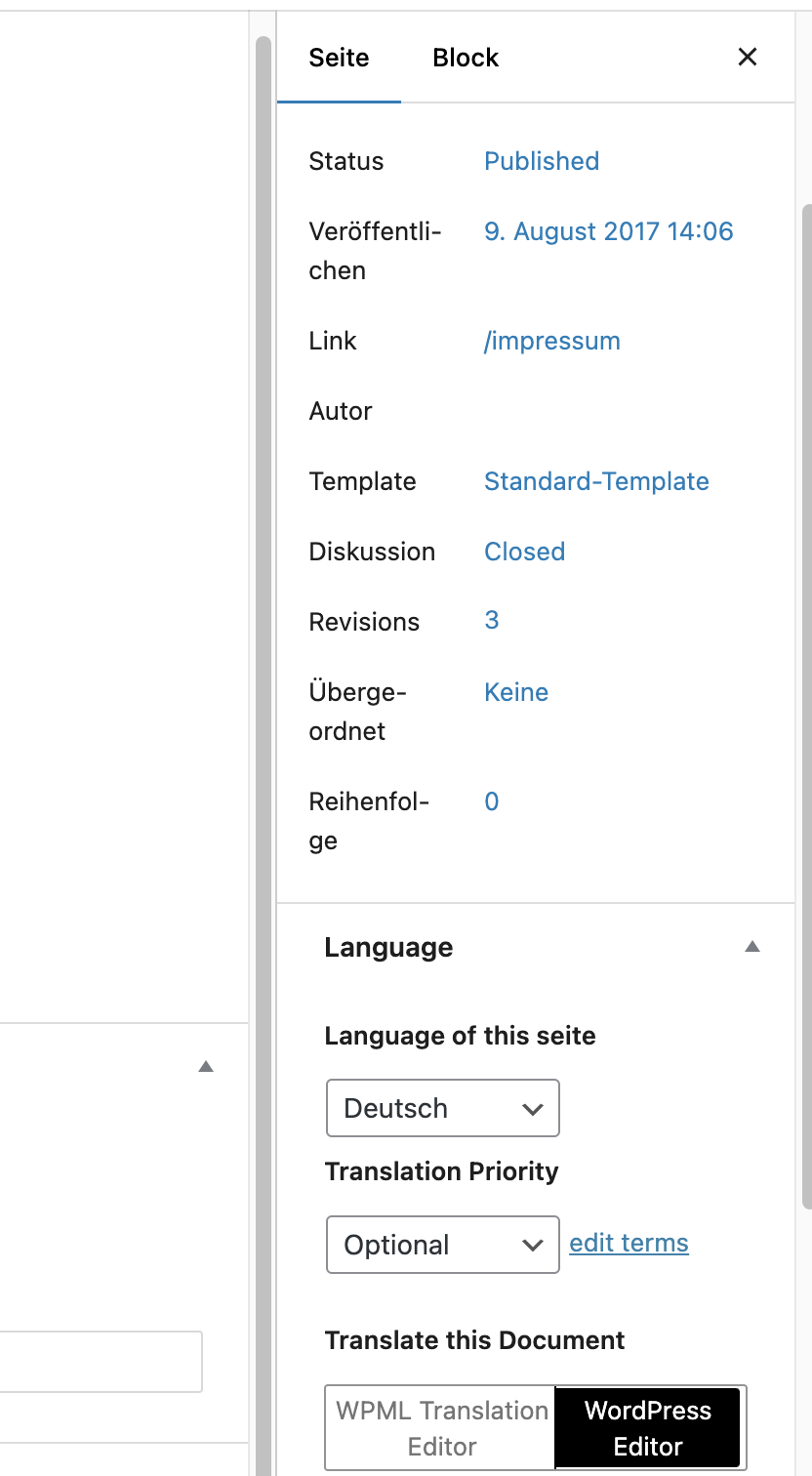This screenshot has height=1476, width=812.
Task: Edit the publish date 9. August 2017
Action: point(608,231)
